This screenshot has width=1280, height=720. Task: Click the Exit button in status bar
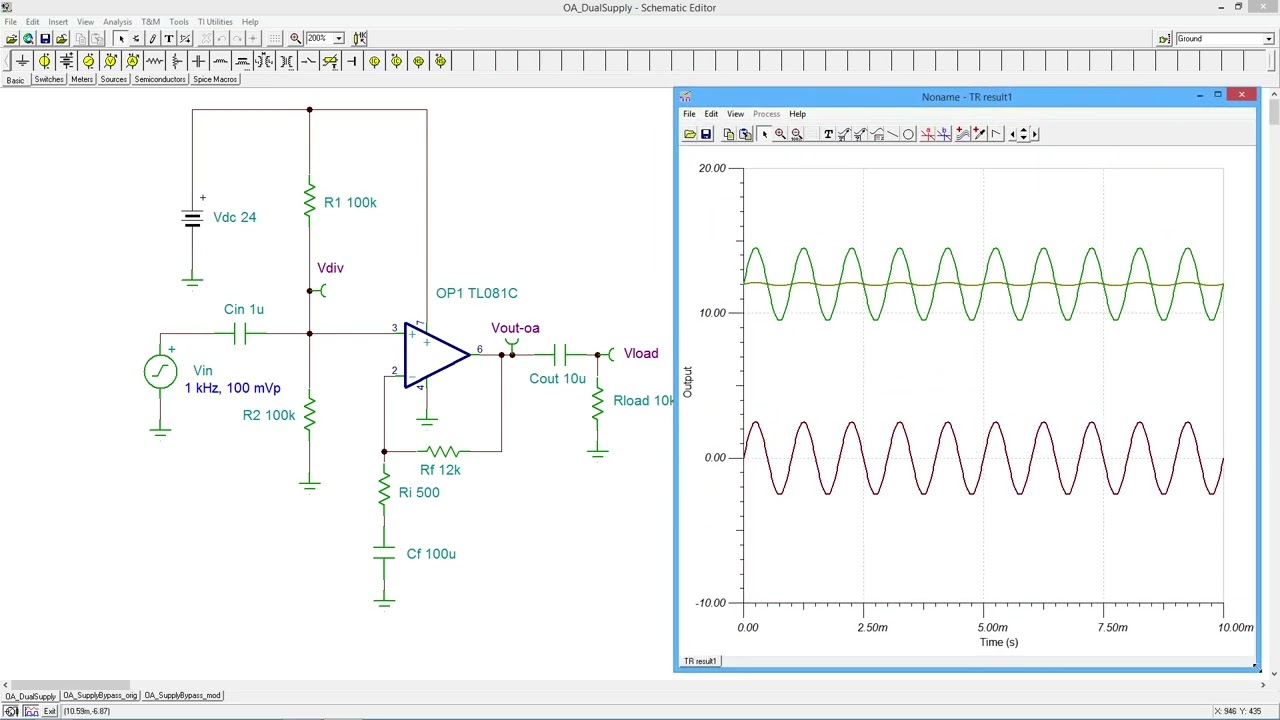[x=50, y=711]
